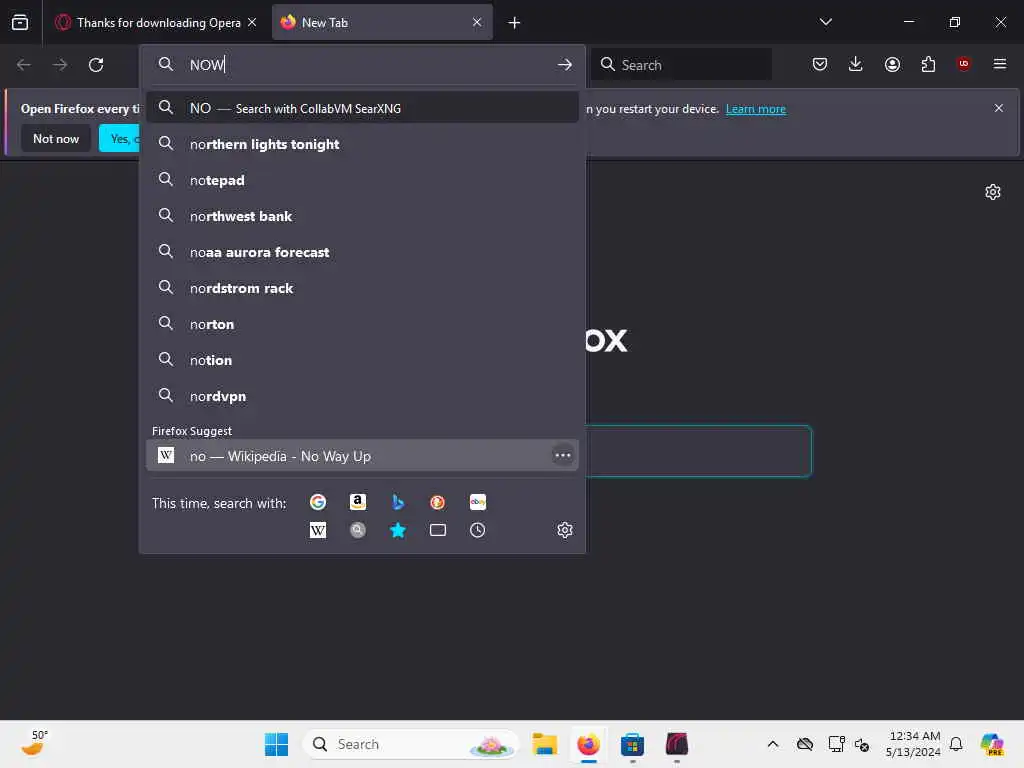The image size is (1024, 768).
Task: Click Not now on Firefox prompt
Action: click(x=56, y=138)
